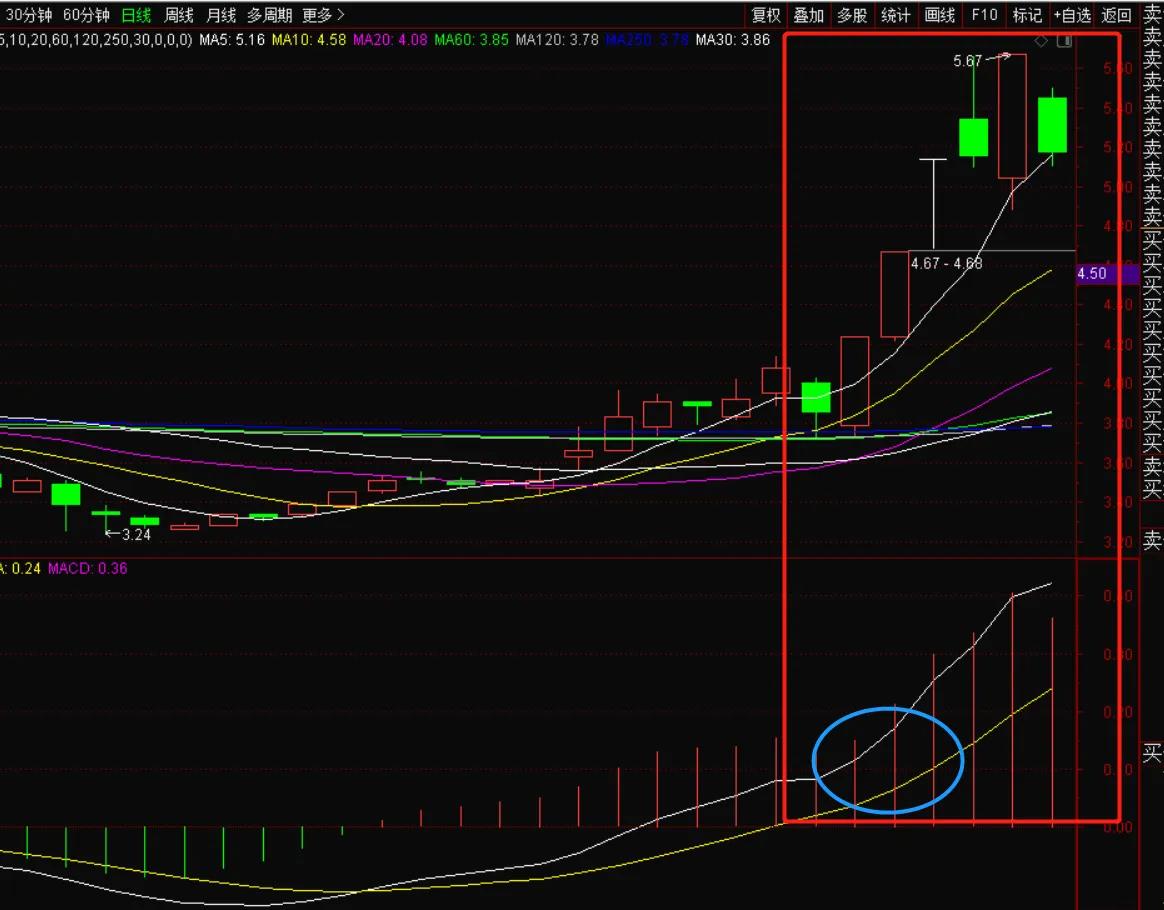The height and width of the screenshot is (910, 1164).
Task: Switch to the 60分钟 period tab
Action: click(86, 15)
